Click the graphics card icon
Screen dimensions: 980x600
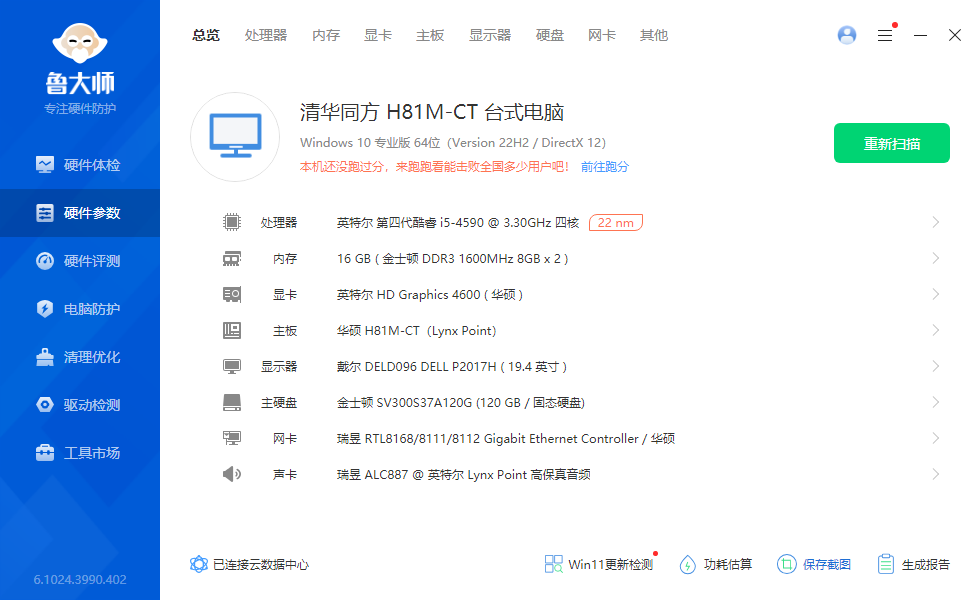tap(232, 294)
